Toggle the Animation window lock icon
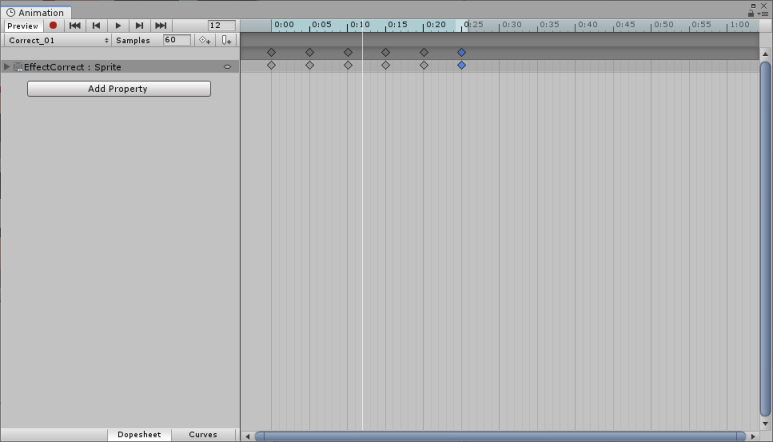Viewport: 773px width, 442px height. pos(751,14)
